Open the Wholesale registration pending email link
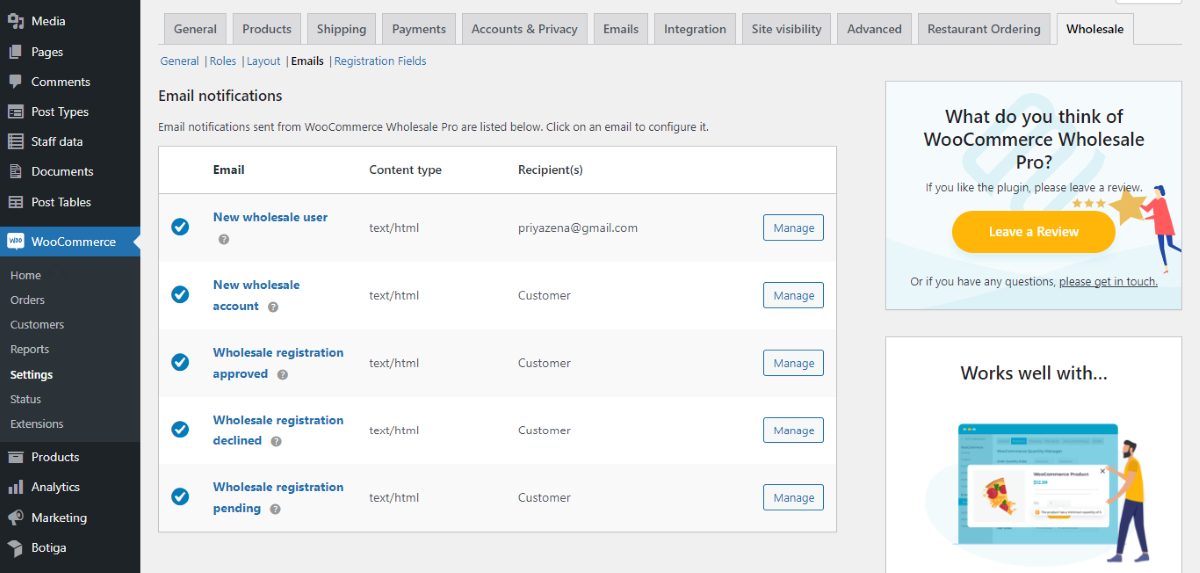 coord(278,497)
